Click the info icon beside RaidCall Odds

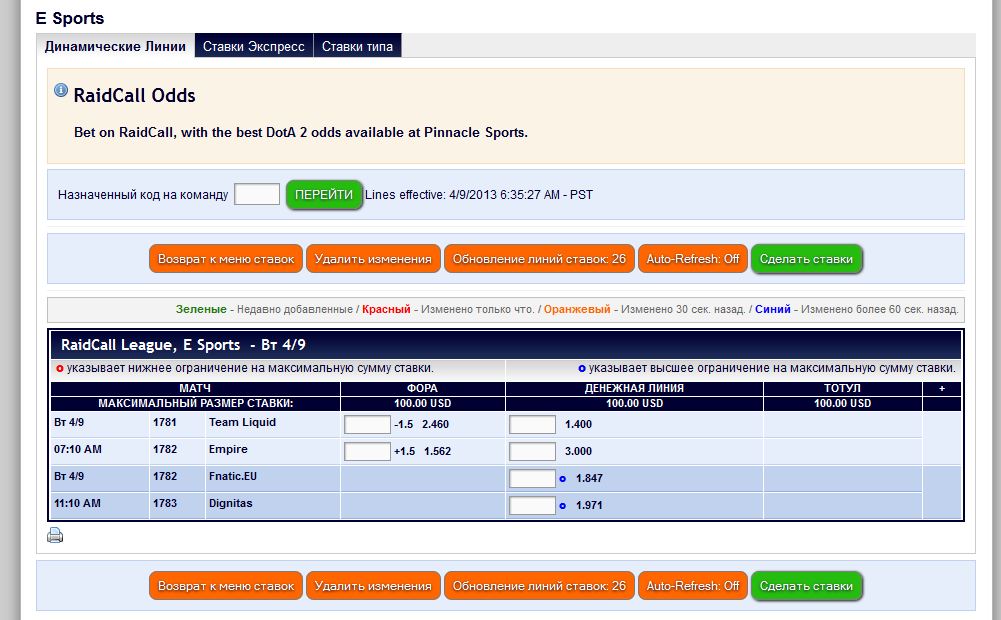(x=61, y=90)
